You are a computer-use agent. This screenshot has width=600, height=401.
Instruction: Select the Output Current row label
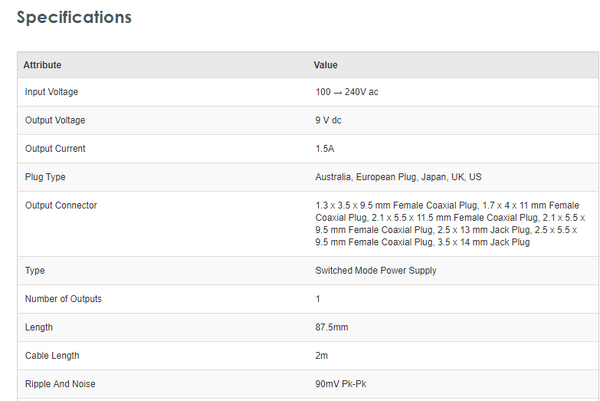click(55, 148)
